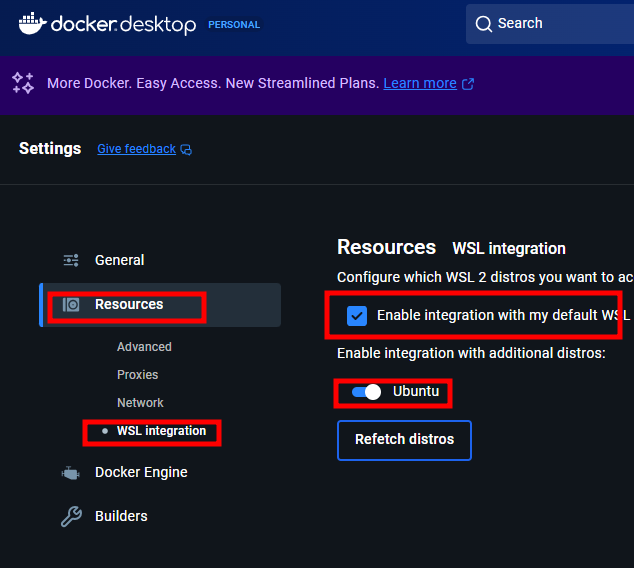Viewport: 634px width, 568px height.
Task: Click the sparkle icon in banner
Action: [23, 83]
